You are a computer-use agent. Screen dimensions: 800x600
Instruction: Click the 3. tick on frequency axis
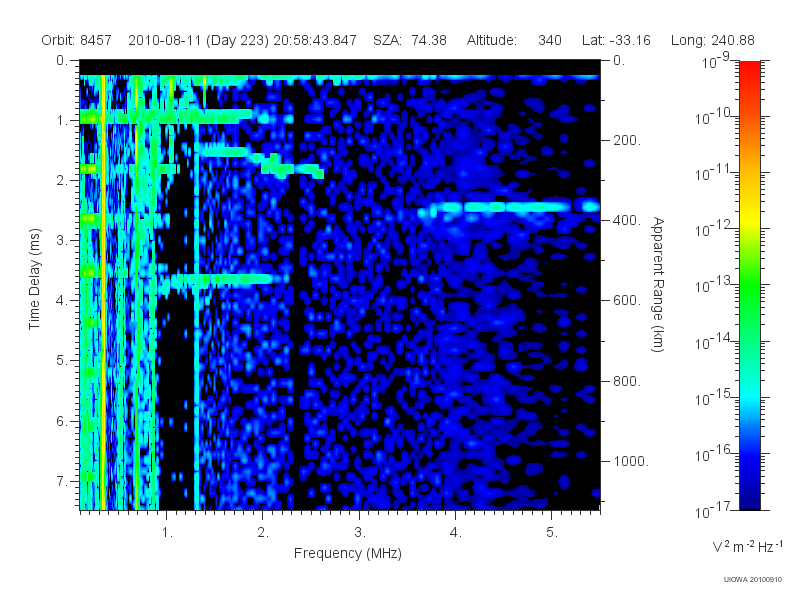[x=360, y=533]
